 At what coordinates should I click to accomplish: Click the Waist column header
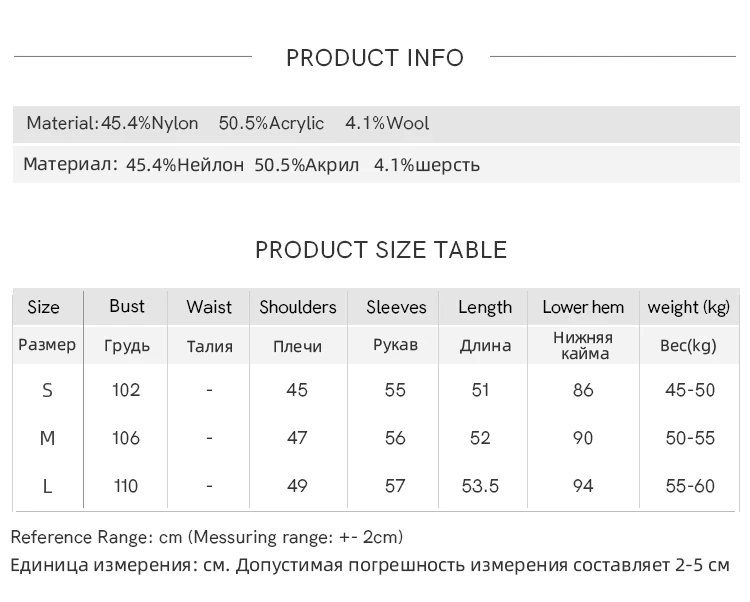pyautogui.click(x=209, y=307)
